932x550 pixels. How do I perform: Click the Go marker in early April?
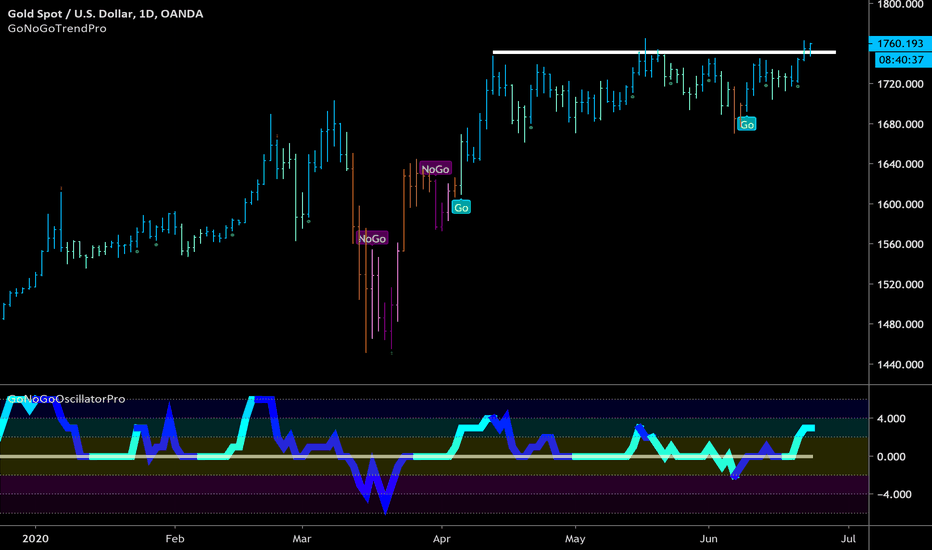[461, 207]
